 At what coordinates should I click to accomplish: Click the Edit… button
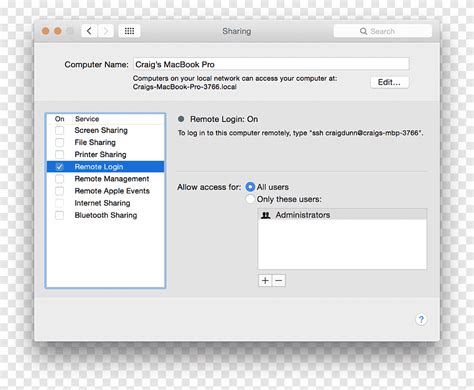pyautogui.click(x=389, y=82)
